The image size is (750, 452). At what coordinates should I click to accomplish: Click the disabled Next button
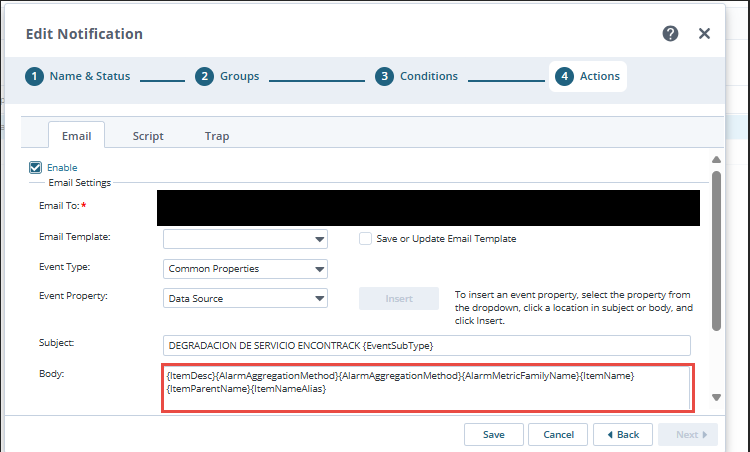(688, 434)
